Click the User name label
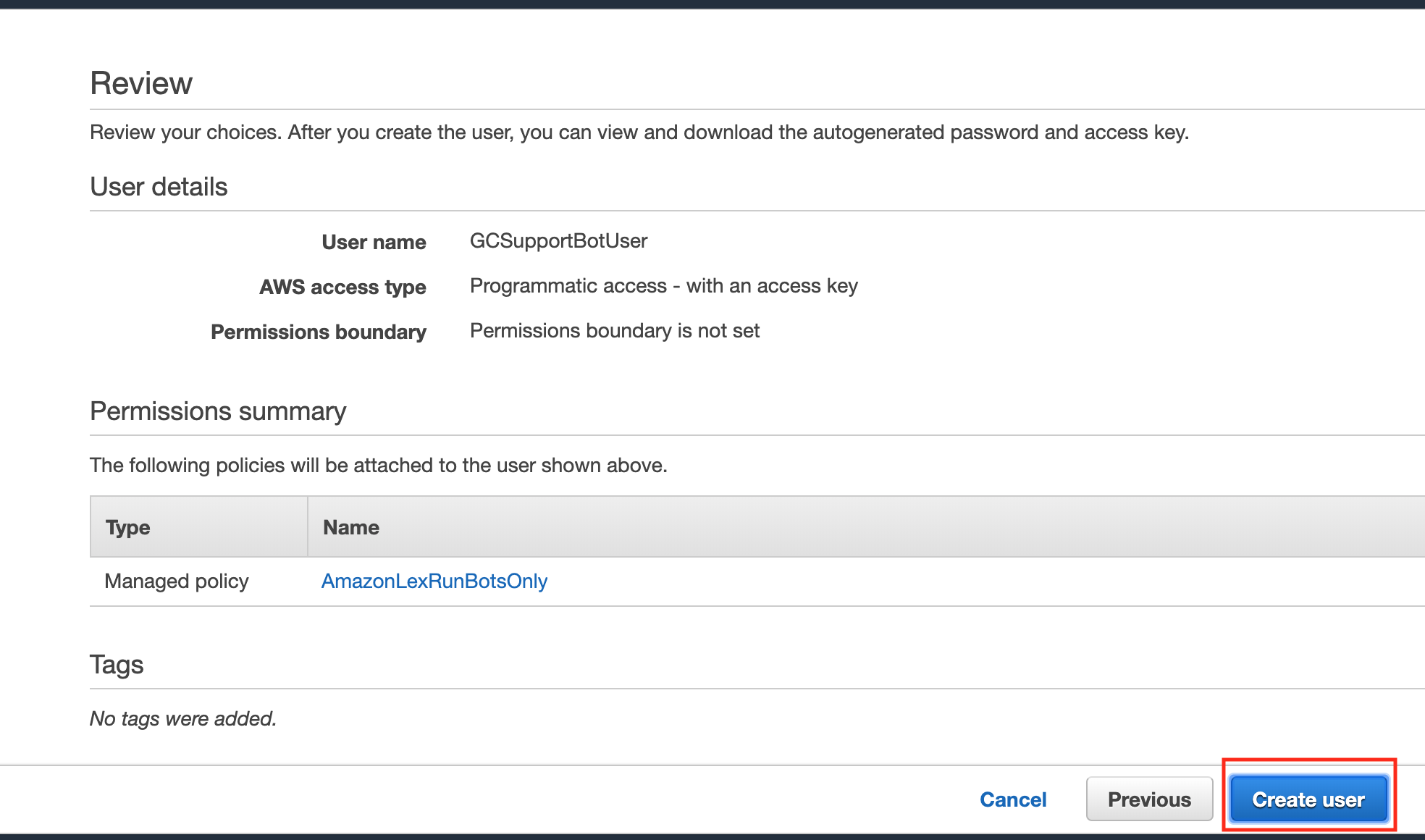The image size is (1425, 840). 374,242
